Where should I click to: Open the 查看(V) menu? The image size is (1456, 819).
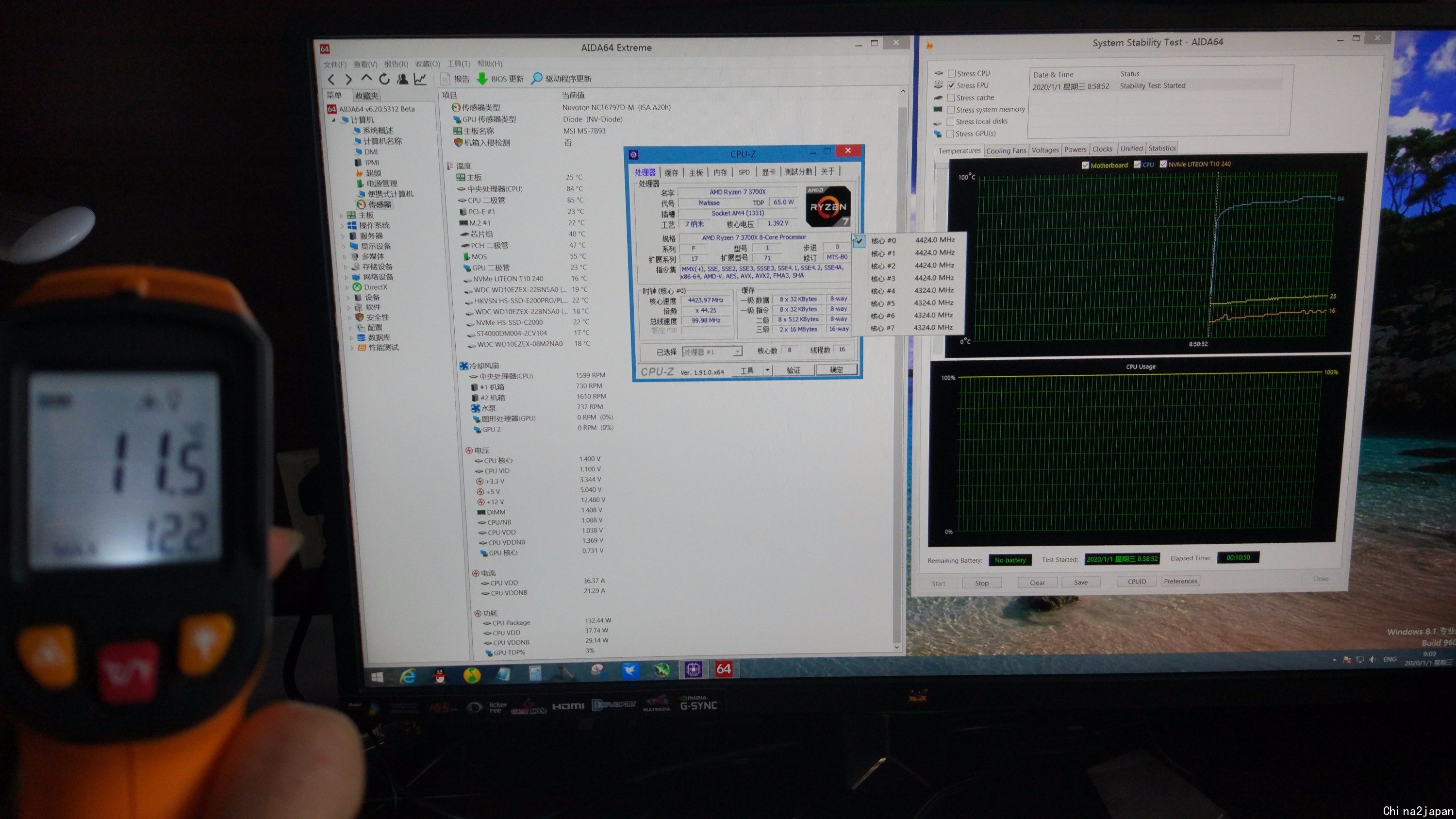click(365, 65)
